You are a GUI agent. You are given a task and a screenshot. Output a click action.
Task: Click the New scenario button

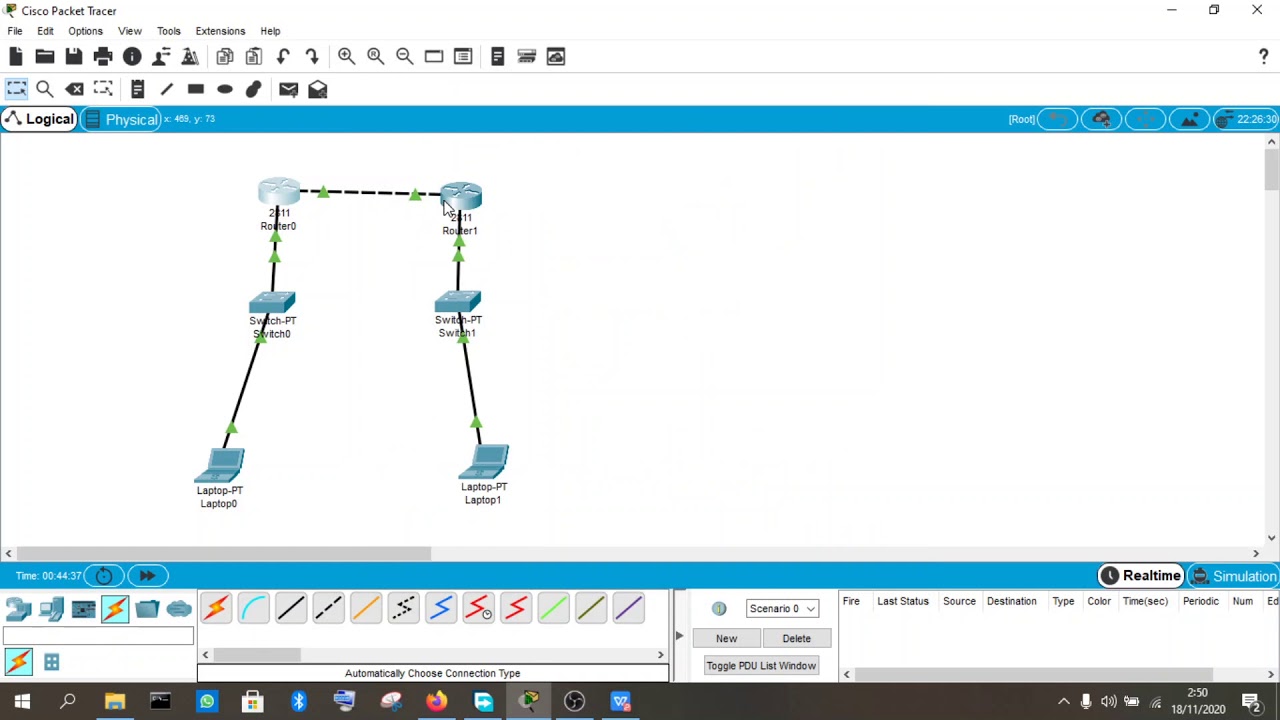[726, 638]
